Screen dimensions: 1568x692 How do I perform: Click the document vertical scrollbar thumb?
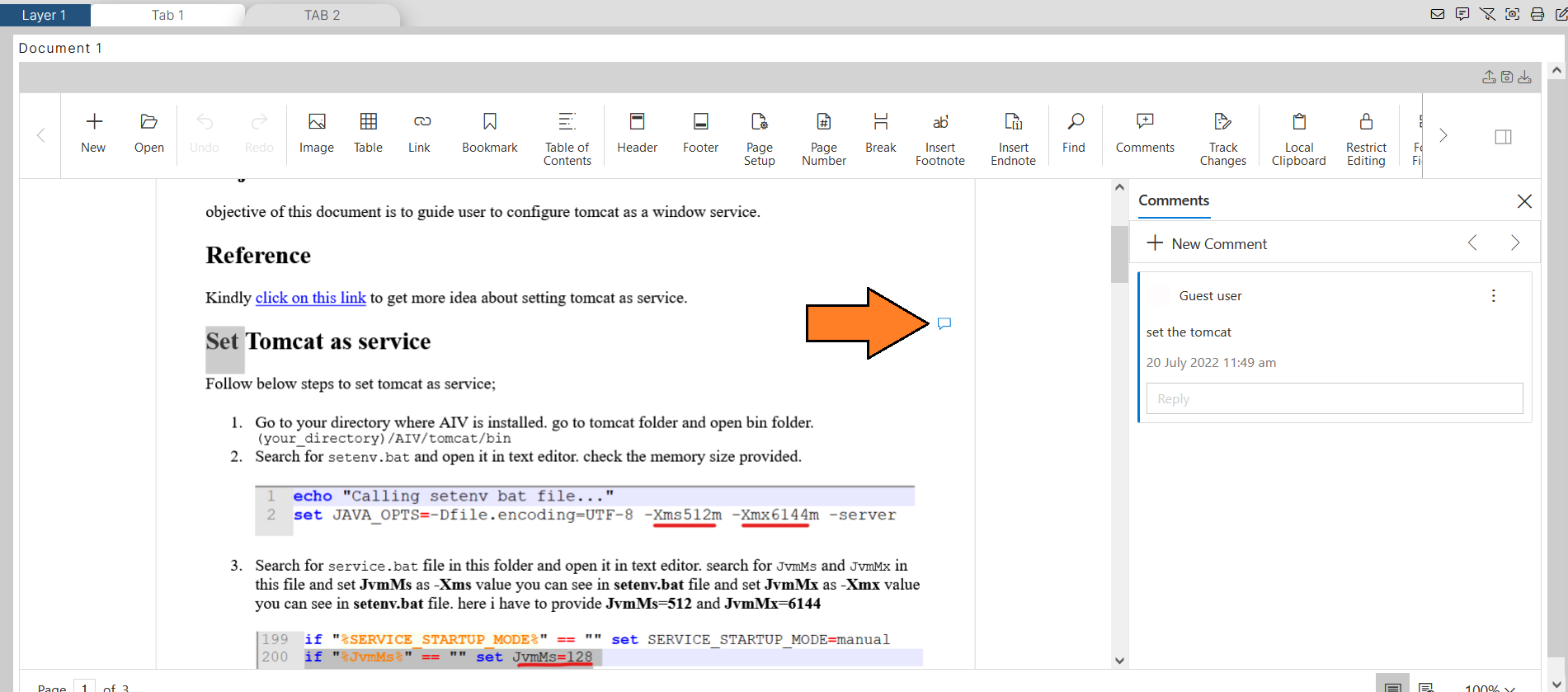tap(1119, 254)
